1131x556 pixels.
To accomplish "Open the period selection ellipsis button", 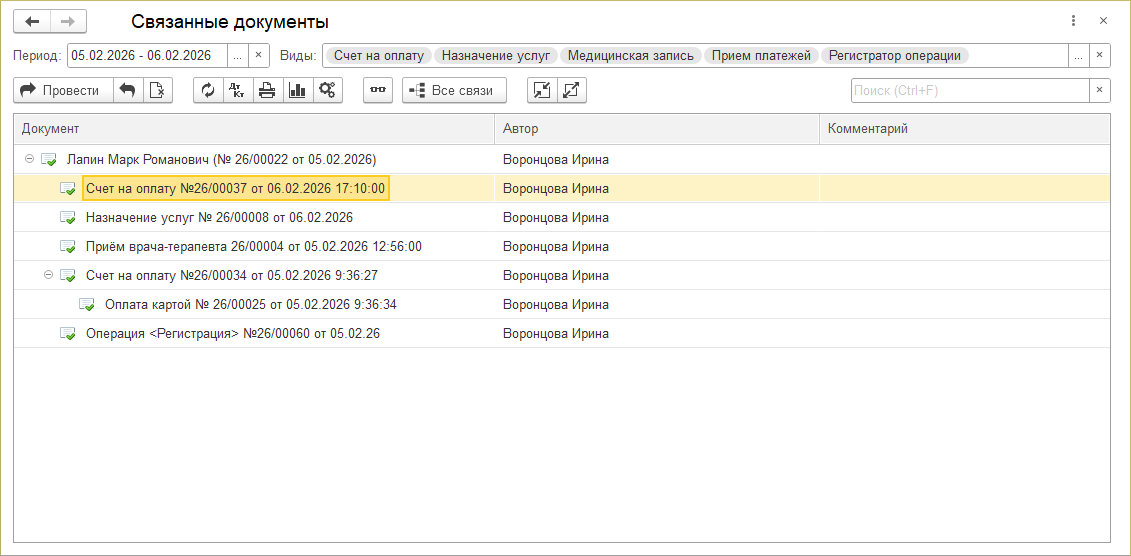I will (237, 56).
